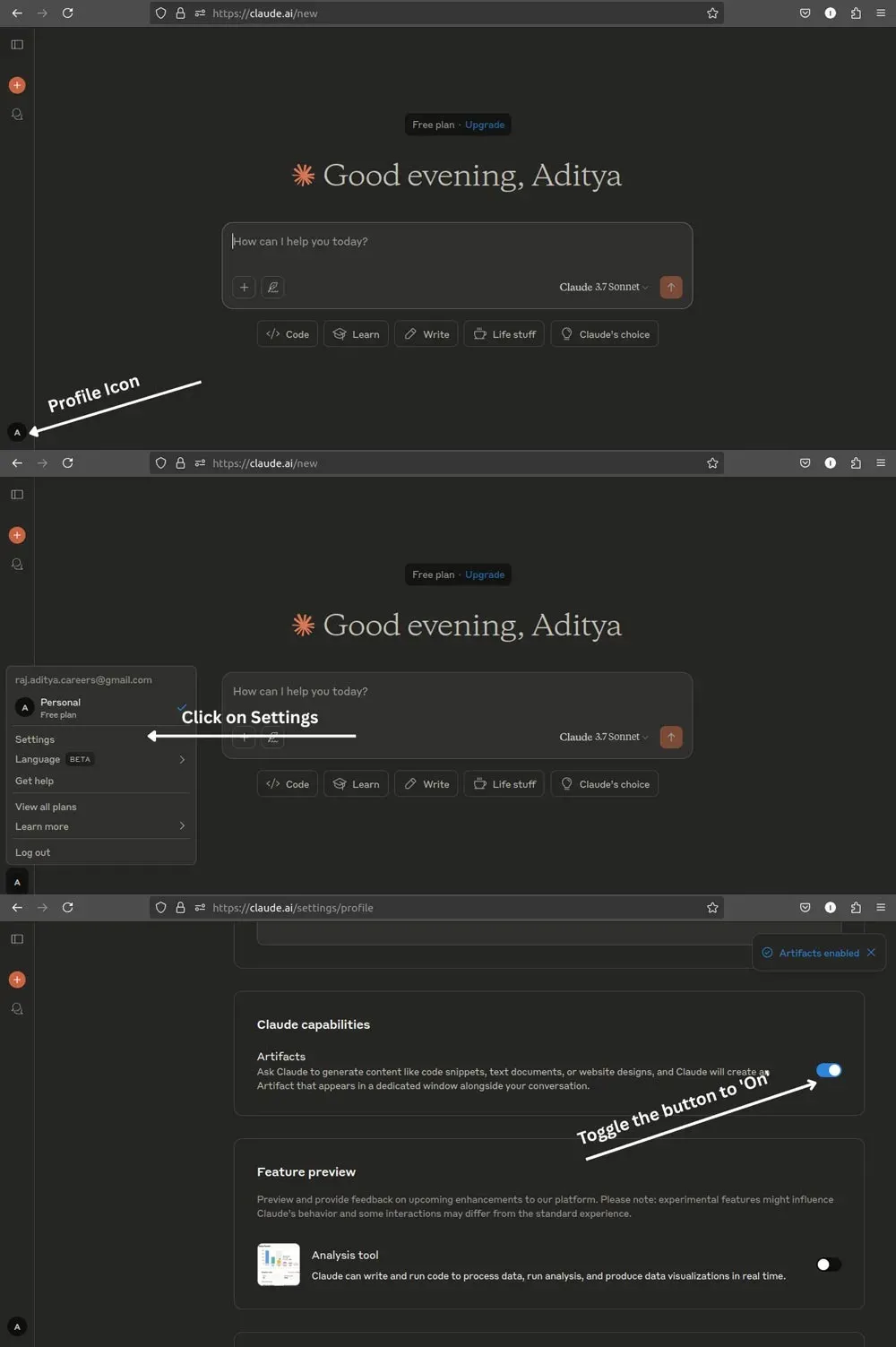Click the attach plus button in the topmost chat box

[244, 287]
